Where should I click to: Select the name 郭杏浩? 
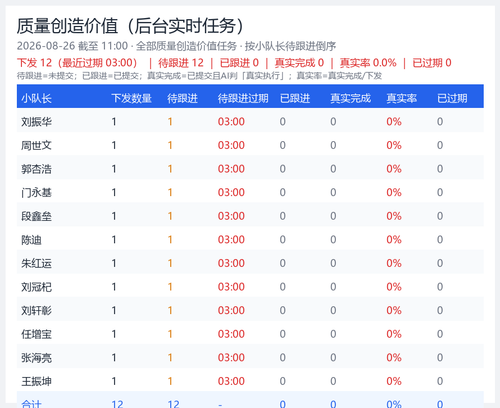click(36, 169)
